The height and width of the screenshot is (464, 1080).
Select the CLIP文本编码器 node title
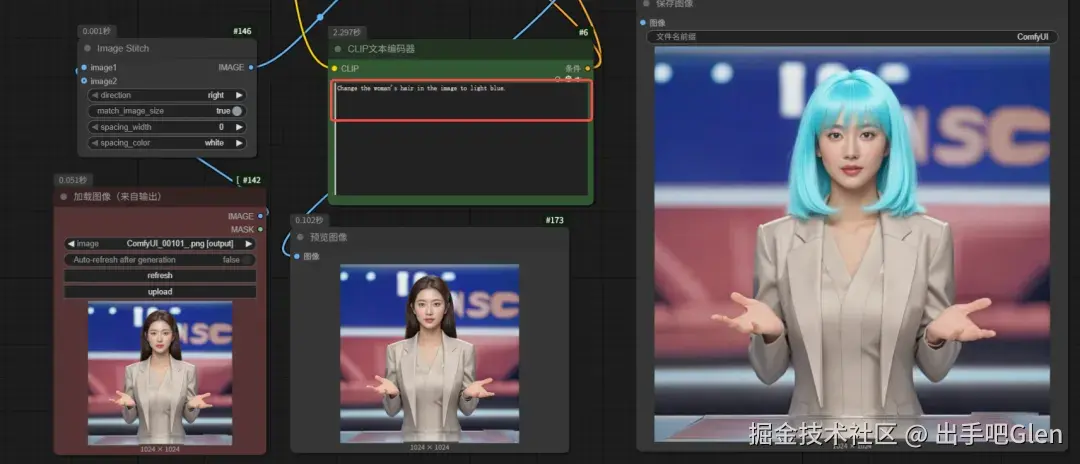[382, 49]
